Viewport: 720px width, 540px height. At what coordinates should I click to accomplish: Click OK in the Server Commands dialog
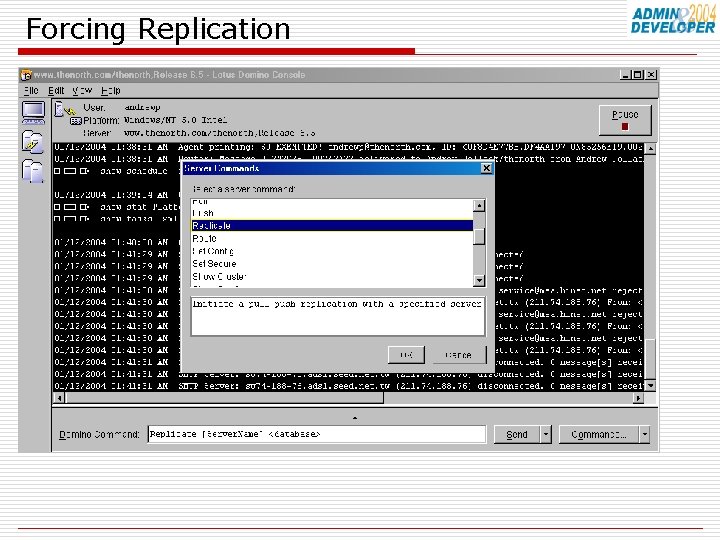tap(406, 354)
